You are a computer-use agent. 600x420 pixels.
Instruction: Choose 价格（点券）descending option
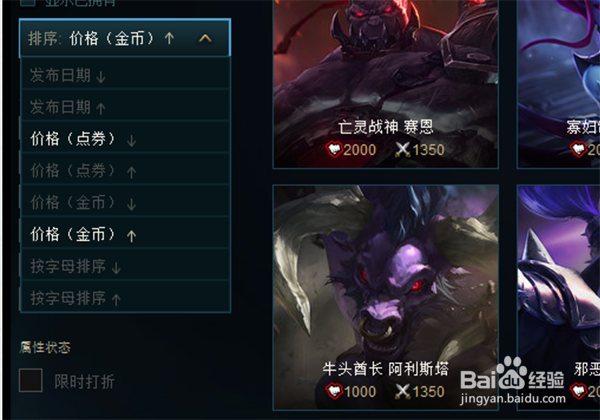pos(126,138)
